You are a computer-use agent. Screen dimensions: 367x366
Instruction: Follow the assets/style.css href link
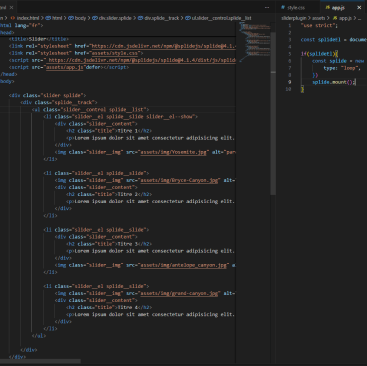(116, 53)
